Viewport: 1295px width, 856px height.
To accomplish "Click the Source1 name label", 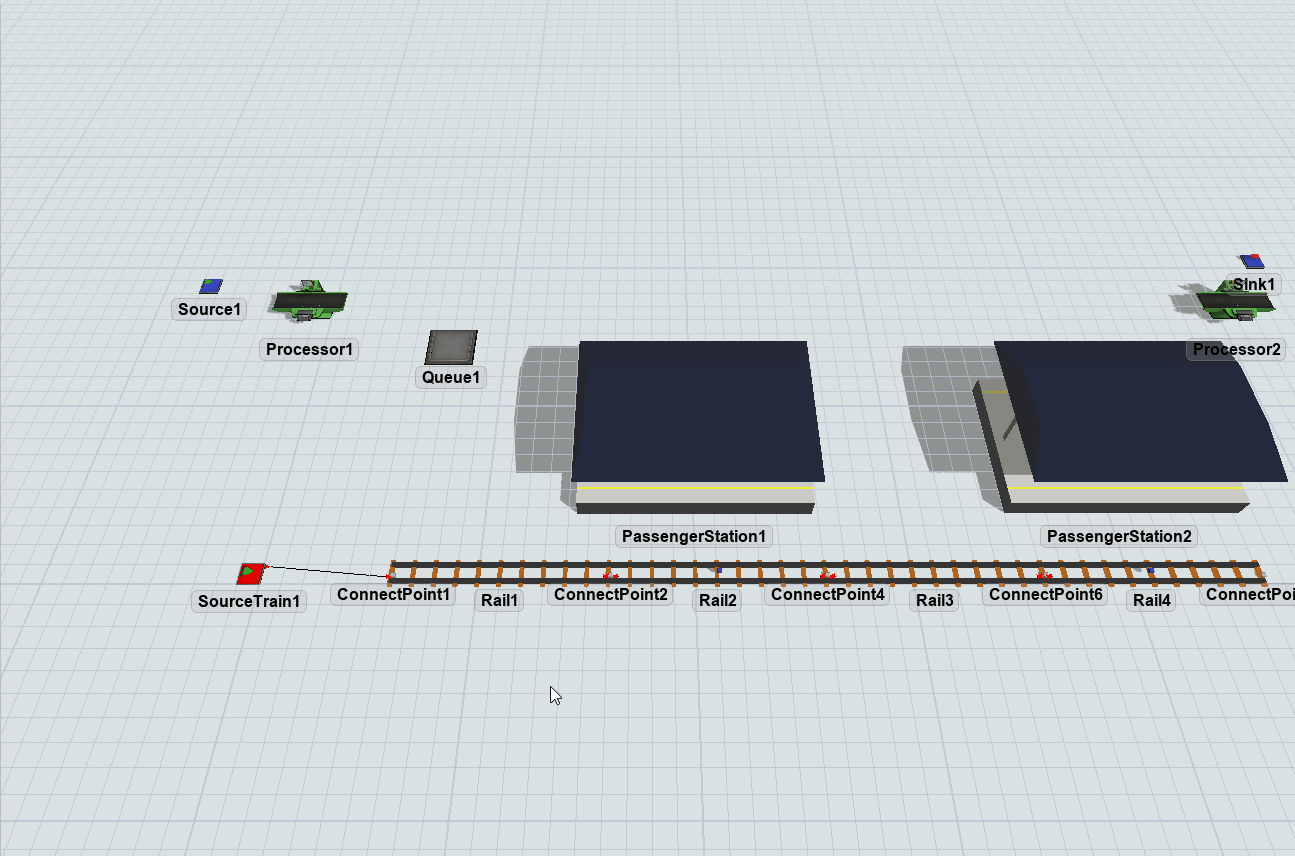I will click(x=210, y=310).
